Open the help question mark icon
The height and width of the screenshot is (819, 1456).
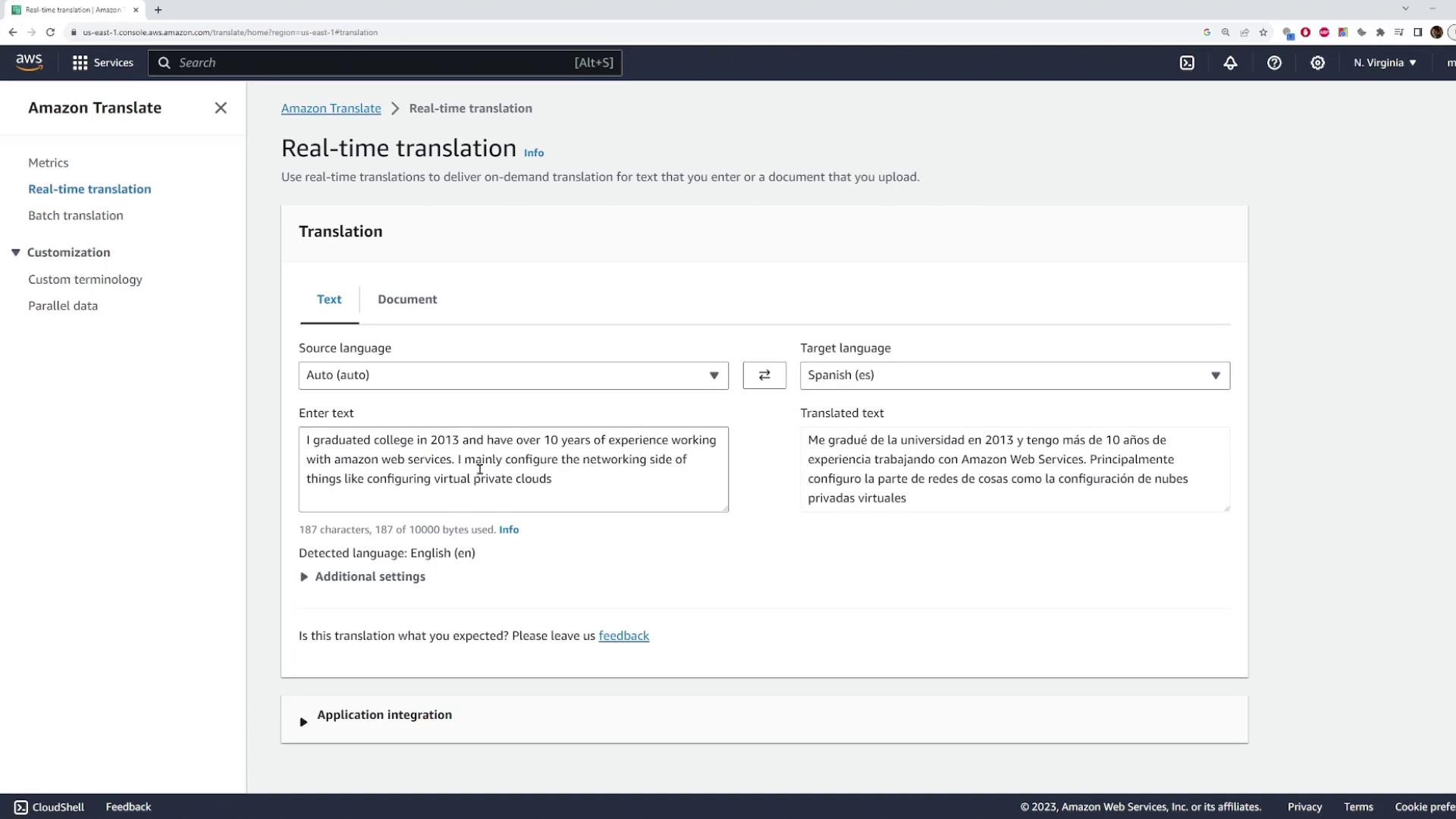[x=1274, y=63]
